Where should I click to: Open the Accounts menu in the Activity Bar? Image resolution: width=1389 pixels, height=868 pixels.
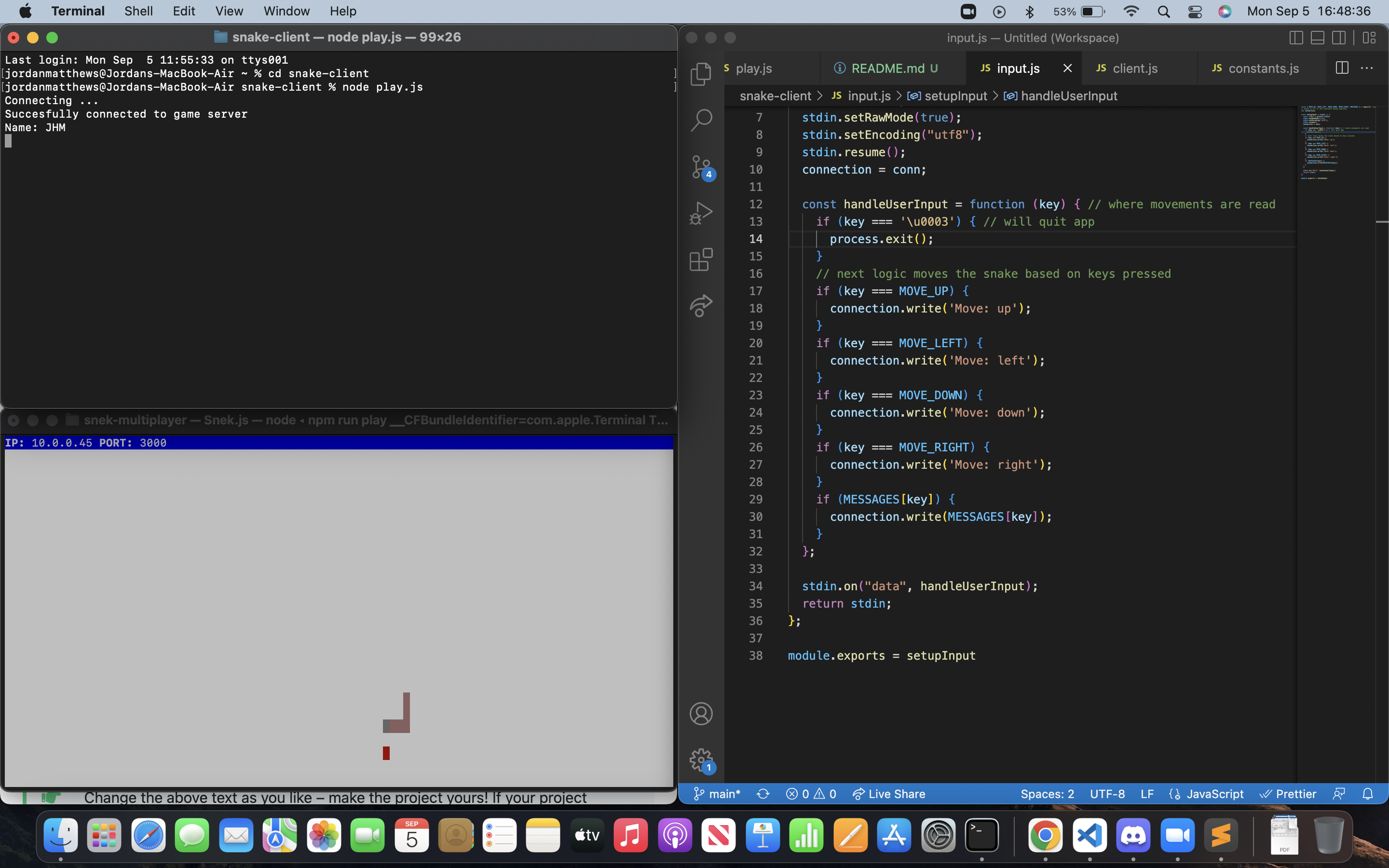point(701,713)
